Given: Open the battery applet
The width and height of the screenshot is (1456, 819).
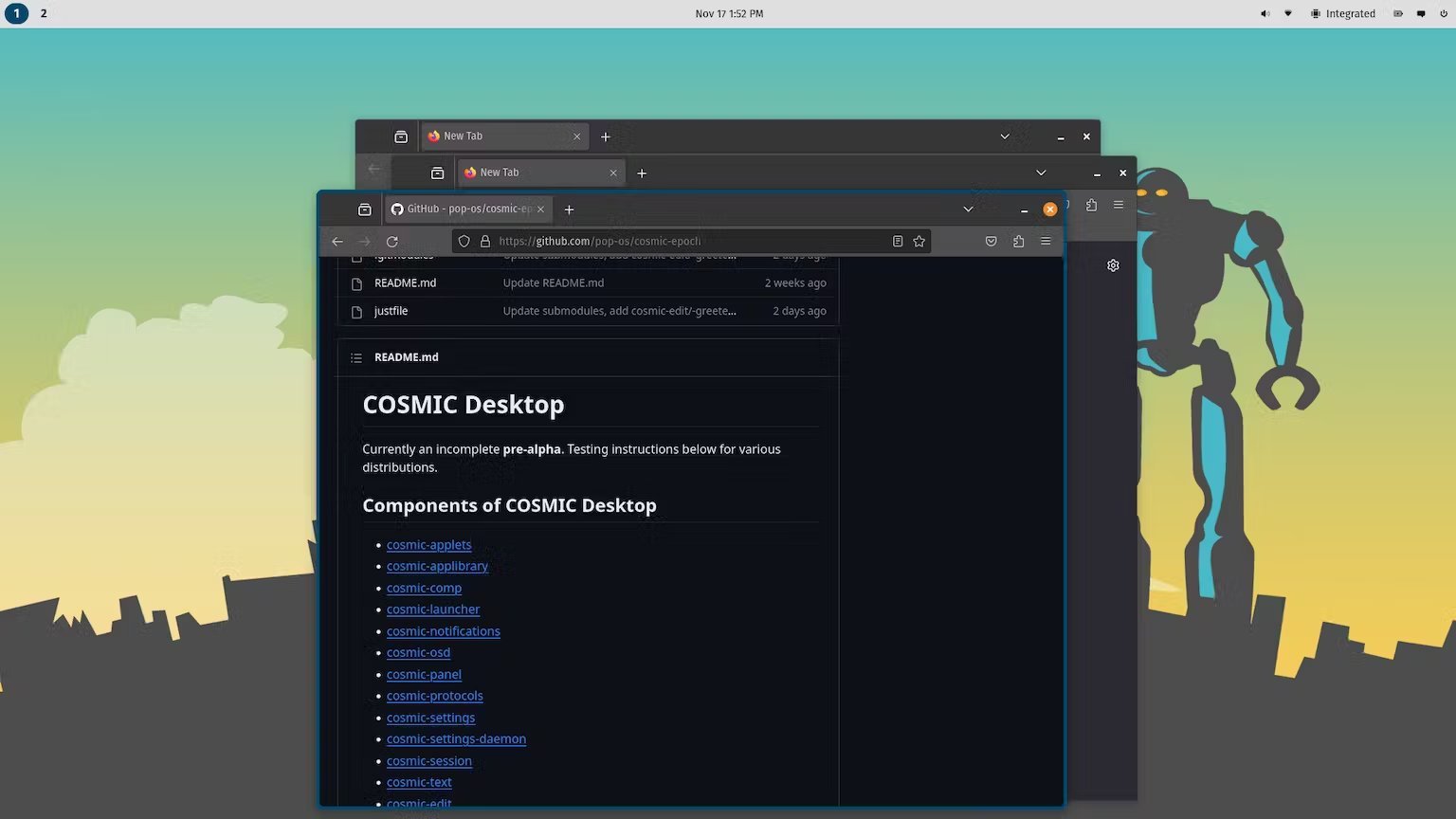Looking at the screenshot, I should (1397, 13).
